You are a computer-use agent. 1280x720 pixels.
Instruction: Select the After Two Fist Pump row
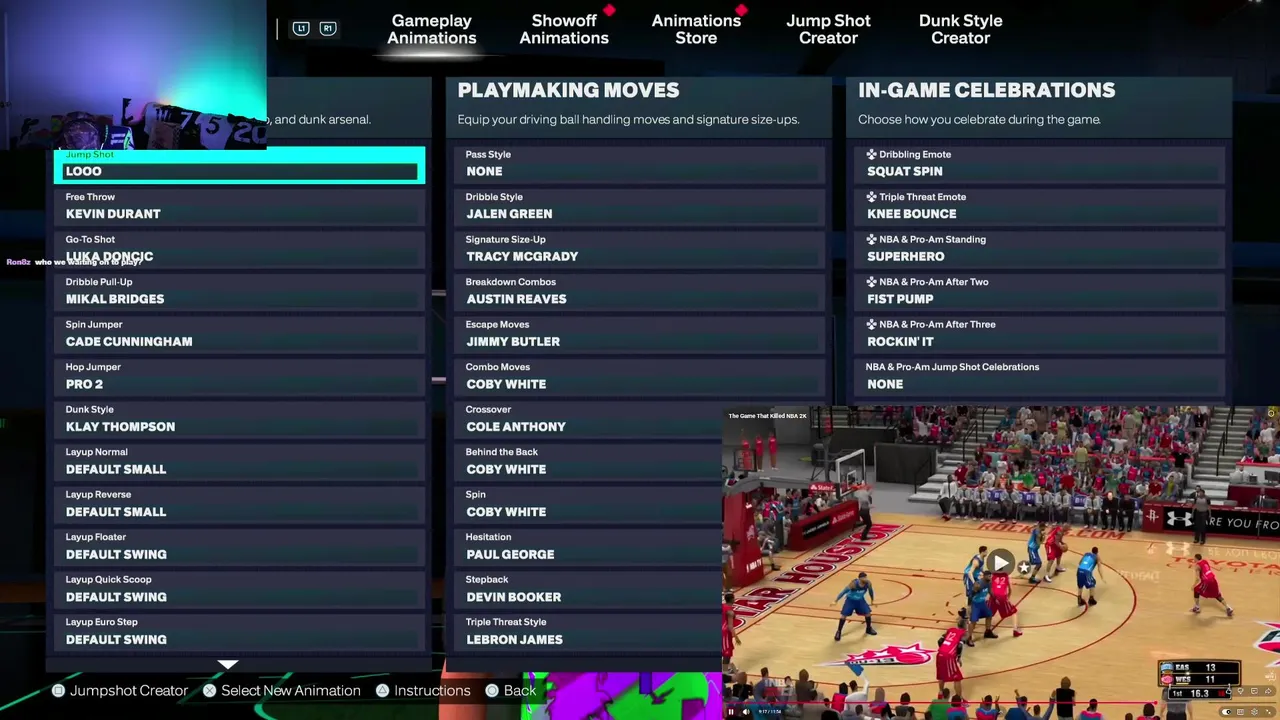[1040, 291]
